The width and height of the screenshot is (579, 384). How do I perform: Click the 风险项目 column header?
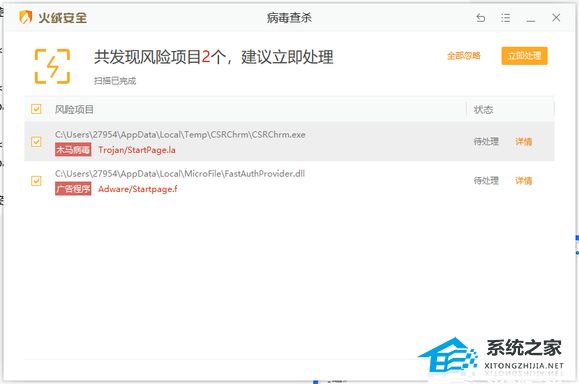coord(74,109)
